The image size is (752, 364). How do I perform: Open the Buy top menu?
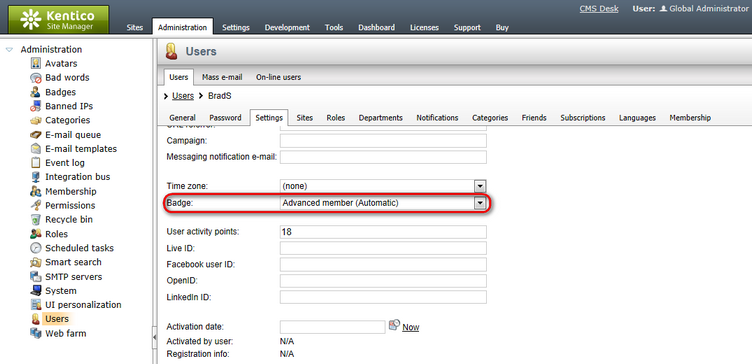coord(502,28)
